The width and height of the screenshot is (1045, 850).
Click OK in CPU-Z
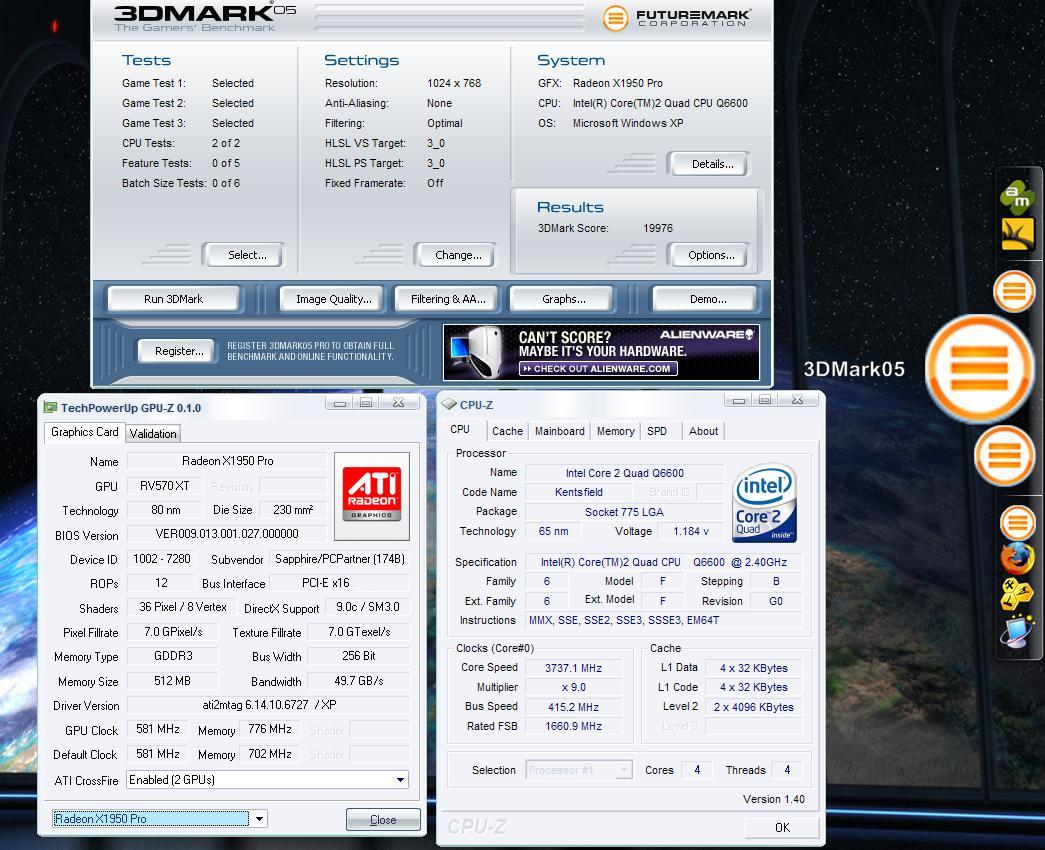pos(782,827)
